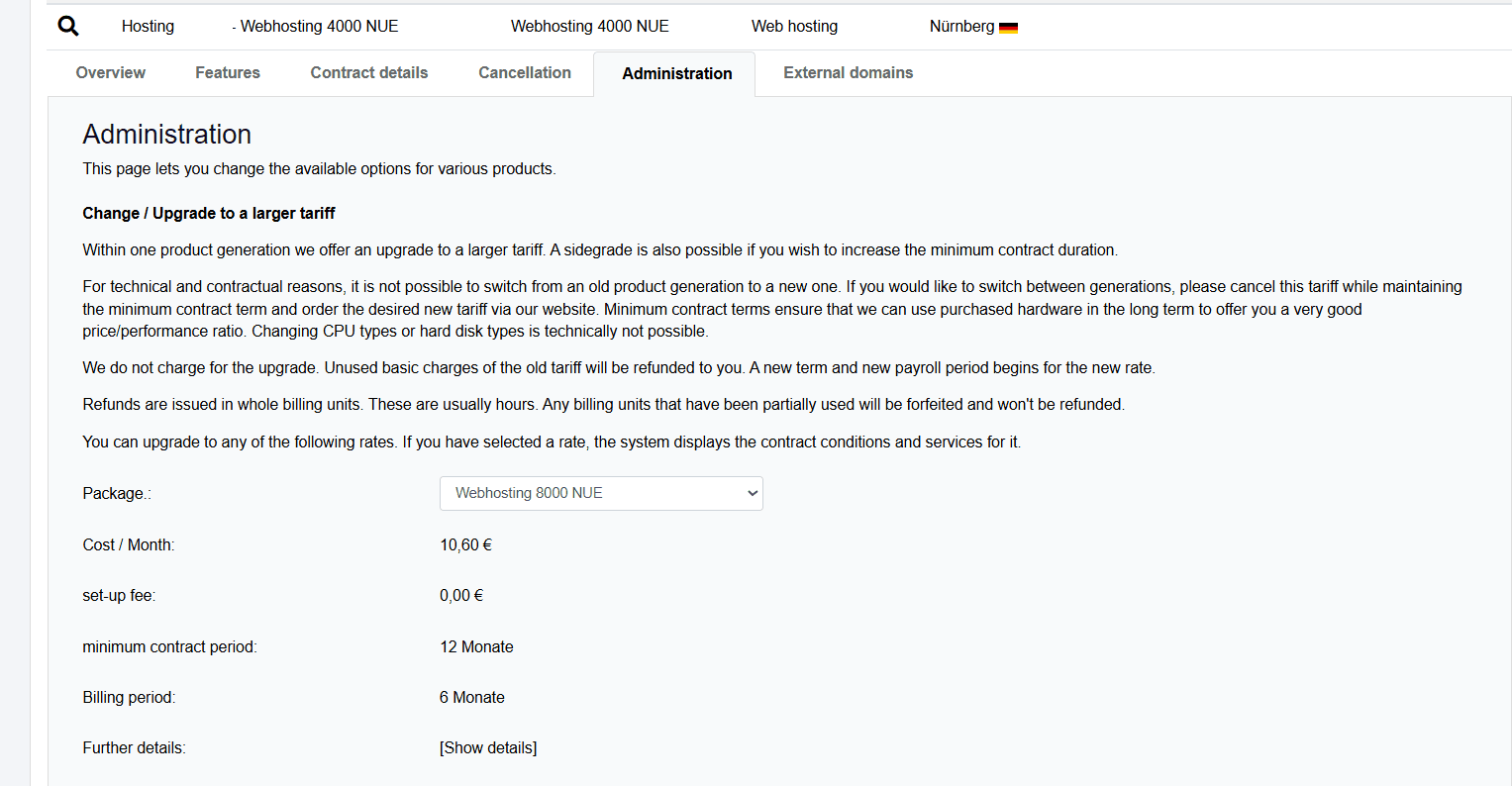Click the 12 Monate minimum contract value
This screenshot has height=786, width=1512.
pos(476,646)
